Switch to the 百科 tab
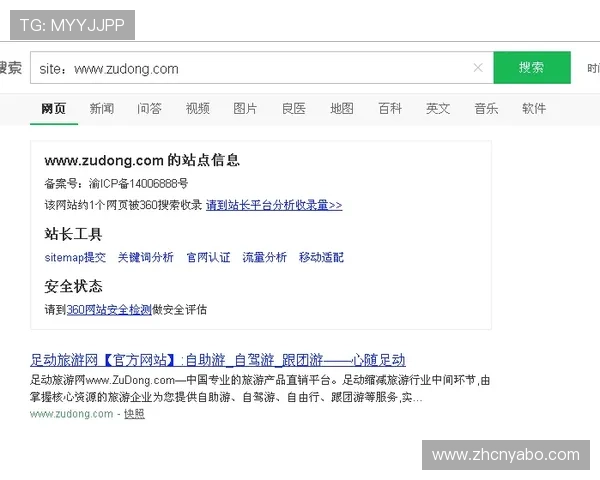The image size is (600, 480). [x=390, y=109]
